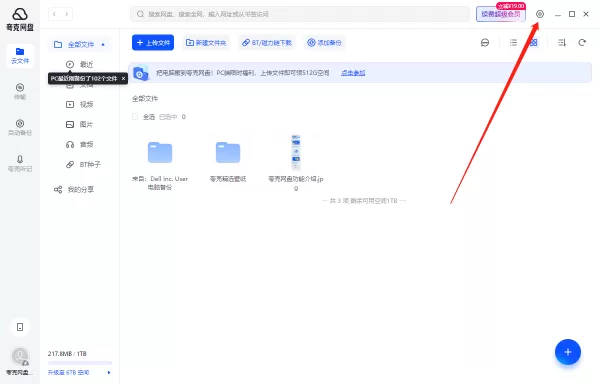Image resolution: width=600 pixels, height=384 pixels.
Task: Open the 传输 transfer section
Action: pos(20,91)
